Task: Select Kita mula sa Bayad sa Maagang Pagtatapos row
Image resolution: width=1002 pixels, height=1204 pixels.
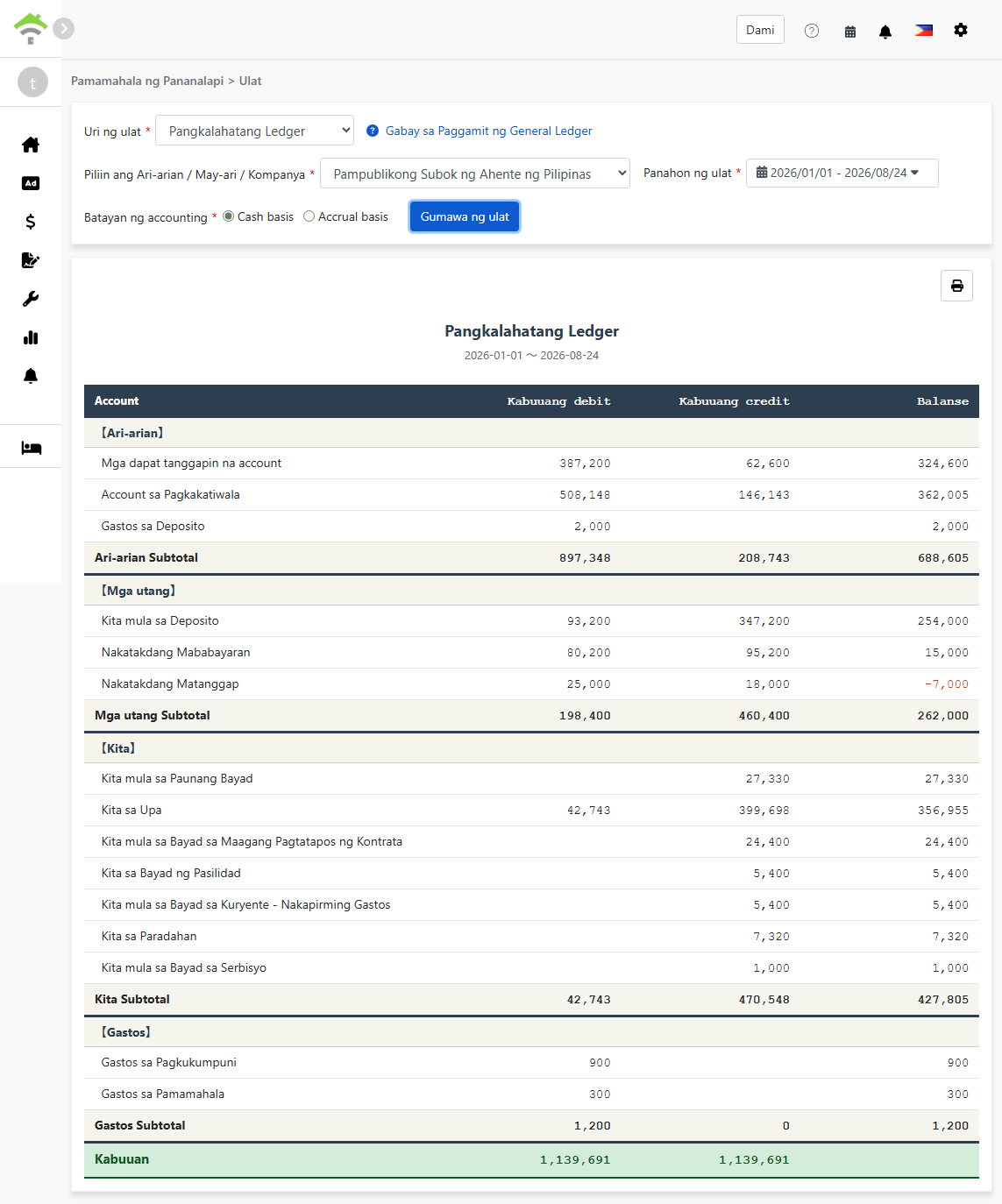Action: [x=531, y=842]
